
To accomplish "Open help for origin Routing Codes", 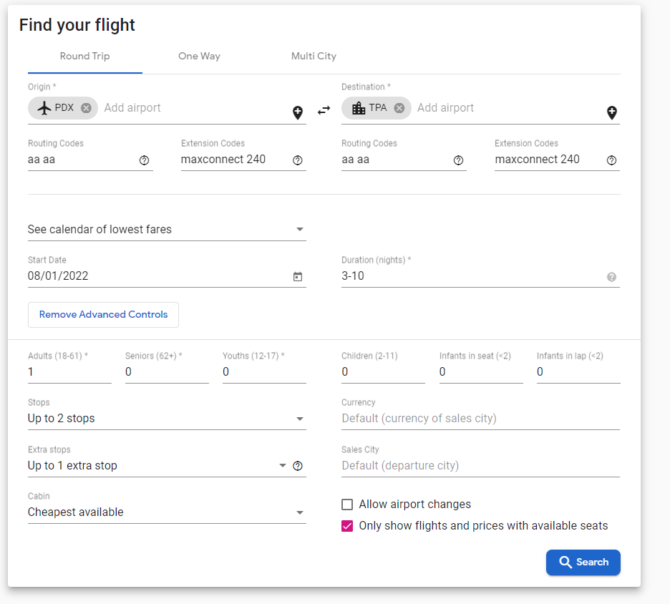I will [x=144, y=160].
